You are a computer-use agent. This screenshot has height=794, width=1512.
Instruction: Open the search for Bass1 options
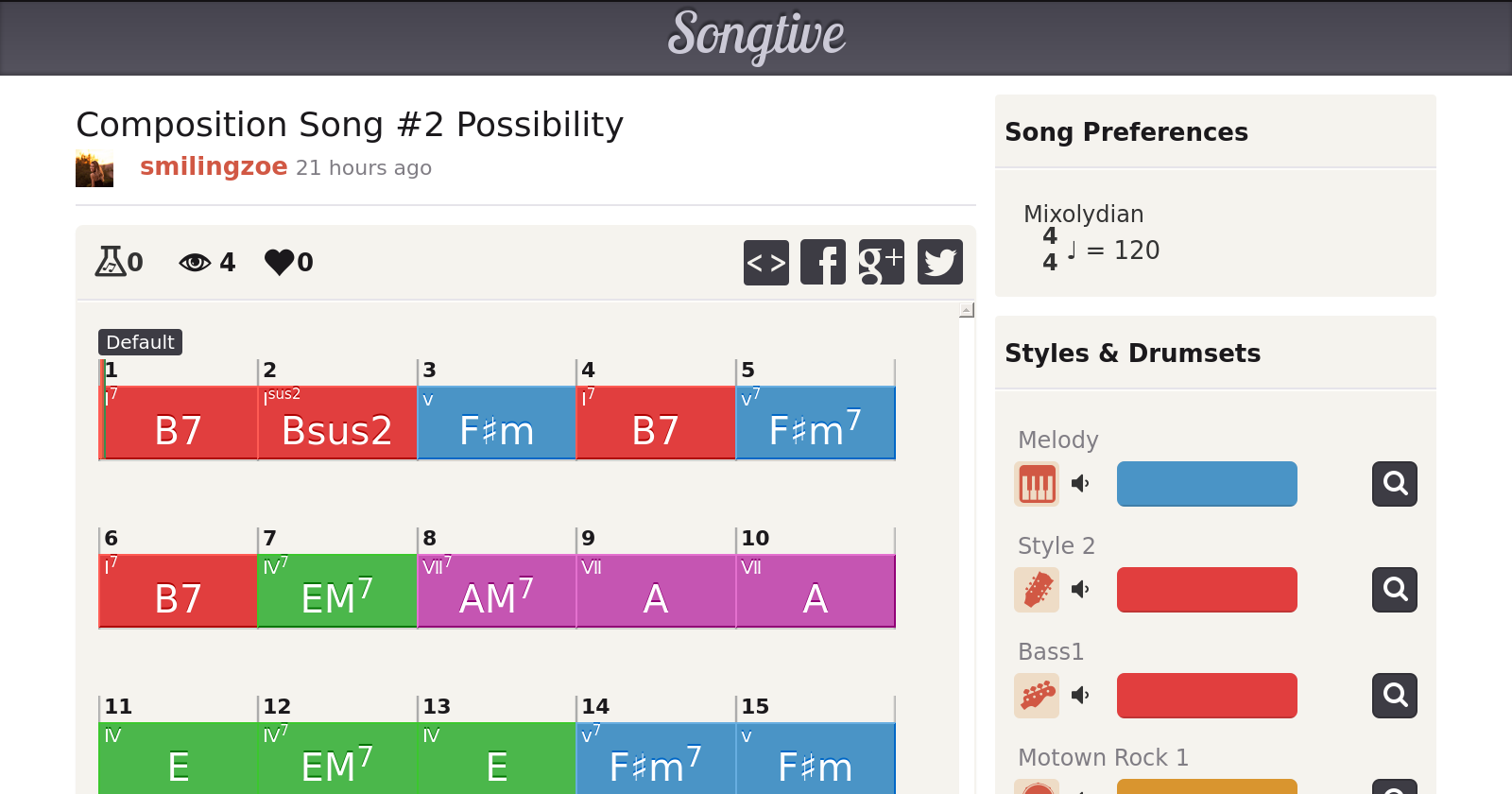(x=1394, y=696)
